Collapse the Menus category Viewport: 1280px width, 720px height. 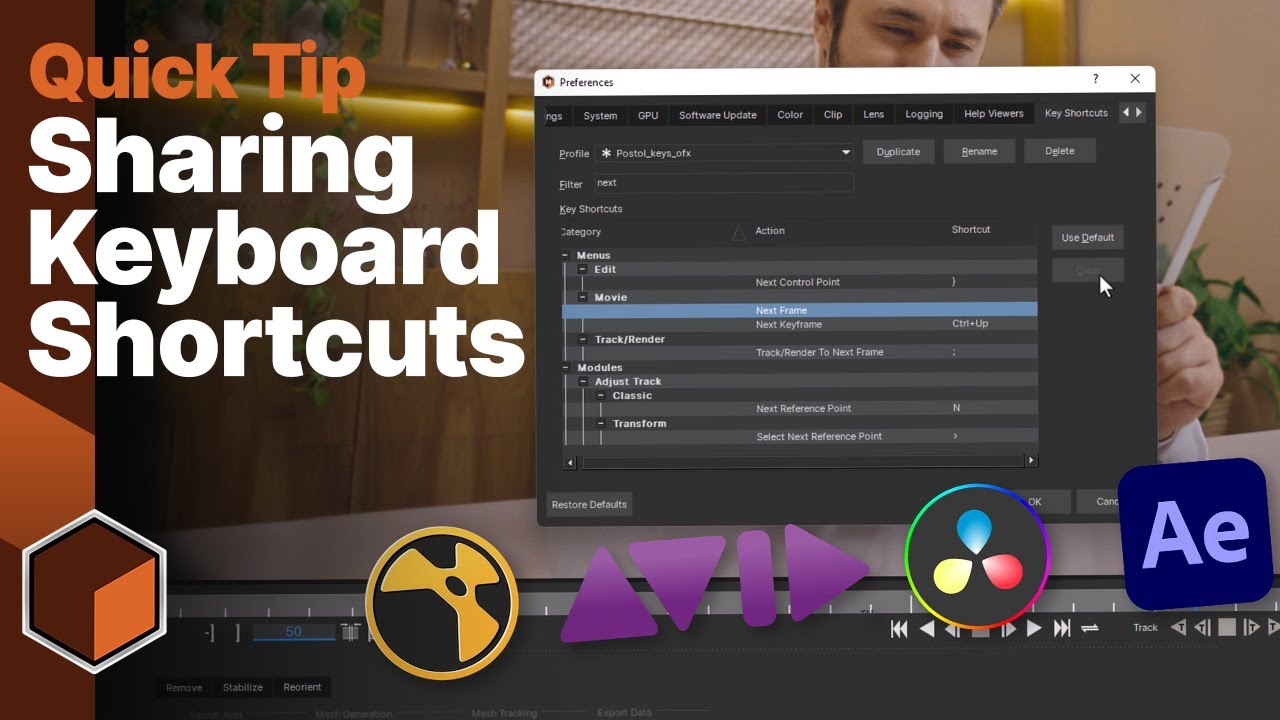click(x=566, y=256)
